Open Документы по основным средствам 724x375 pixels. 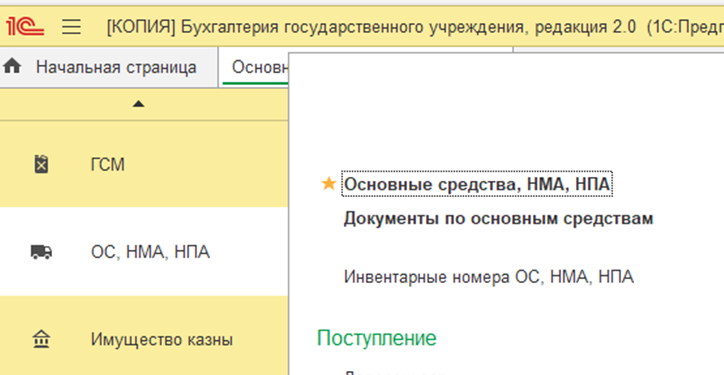498,218
